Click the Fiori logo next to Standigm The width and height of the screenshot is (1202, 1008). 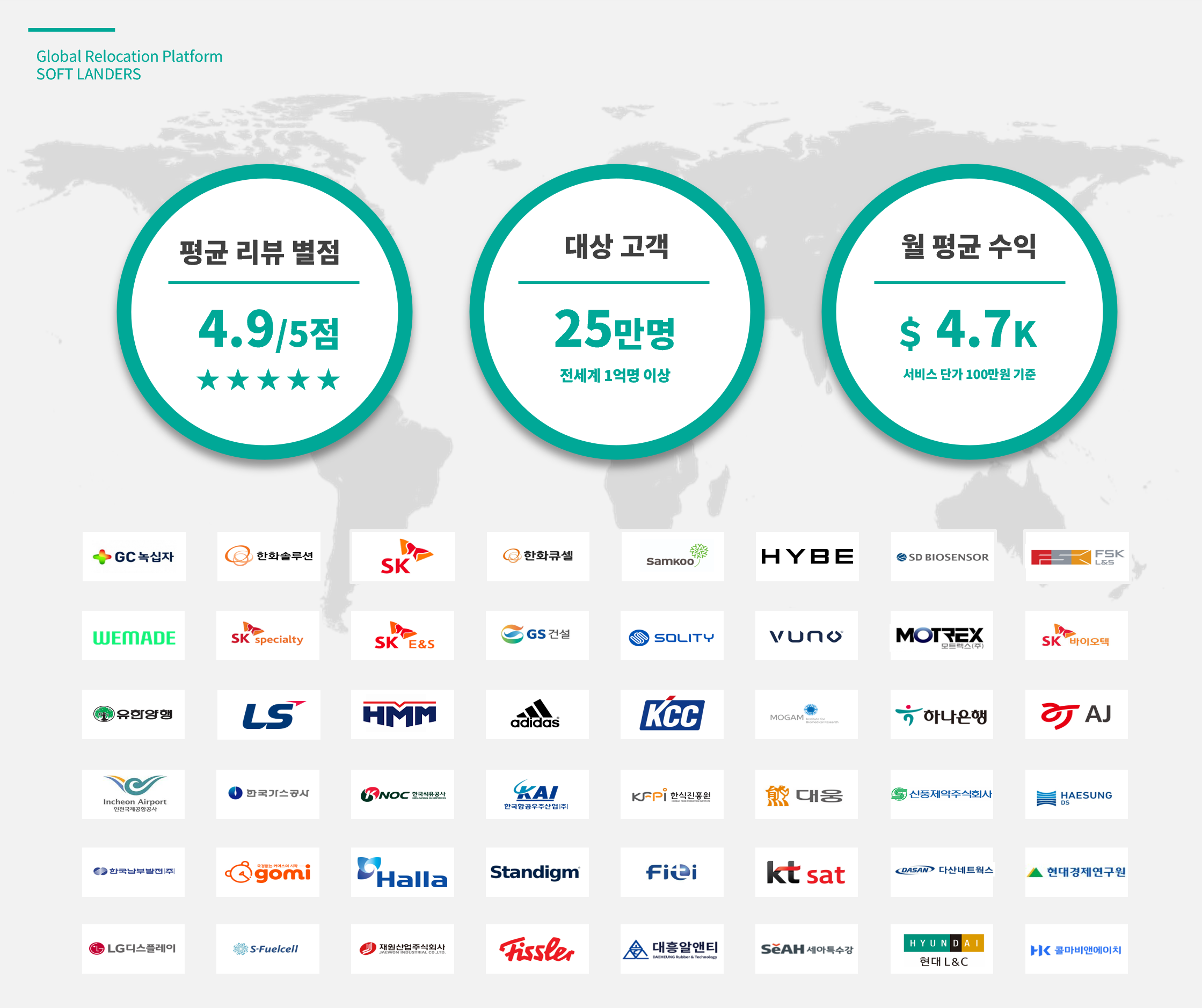click(x=672, y=872)
